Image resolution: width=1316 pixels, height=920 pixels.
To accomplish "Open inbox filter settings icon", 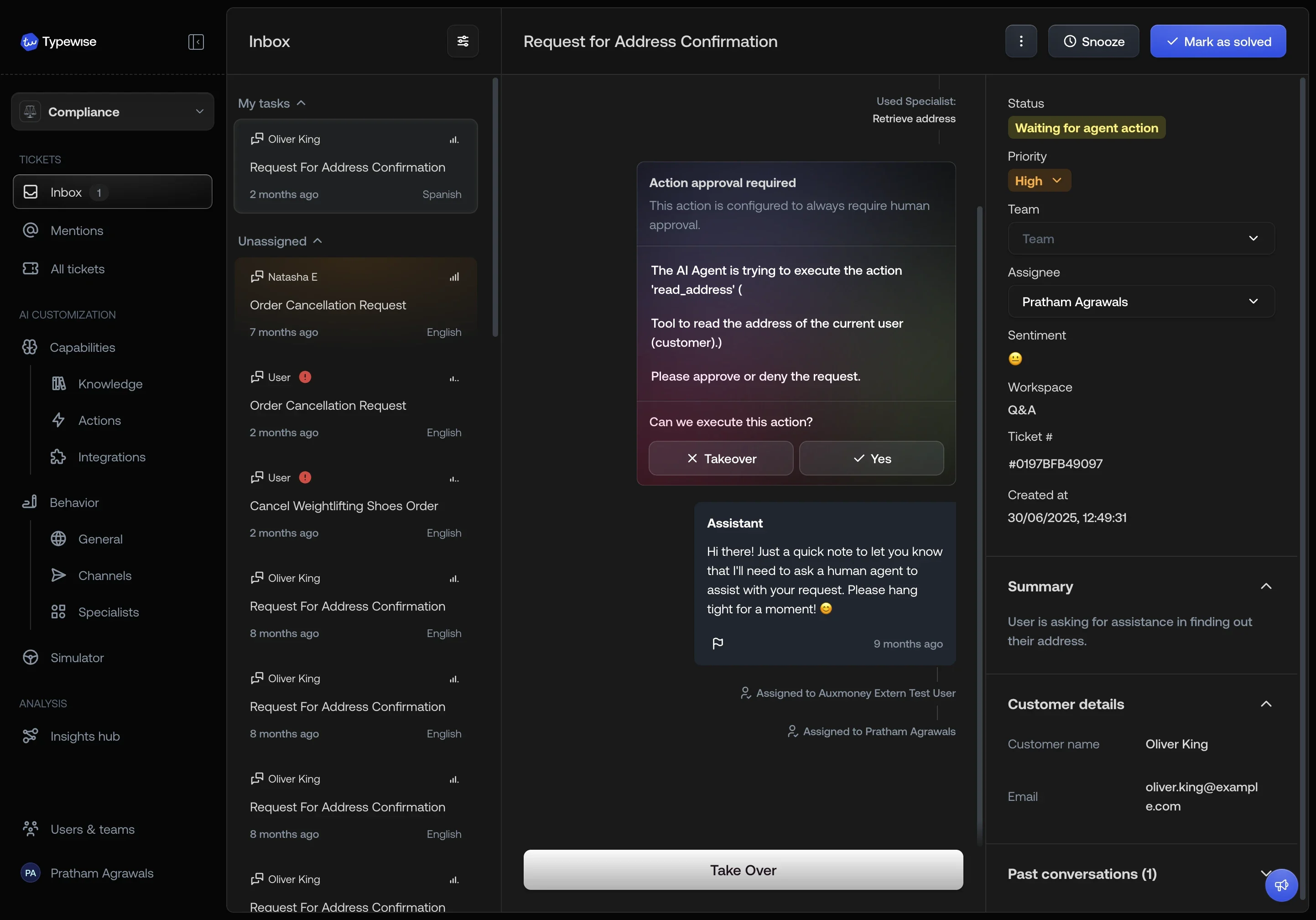I will pos(463,41).
